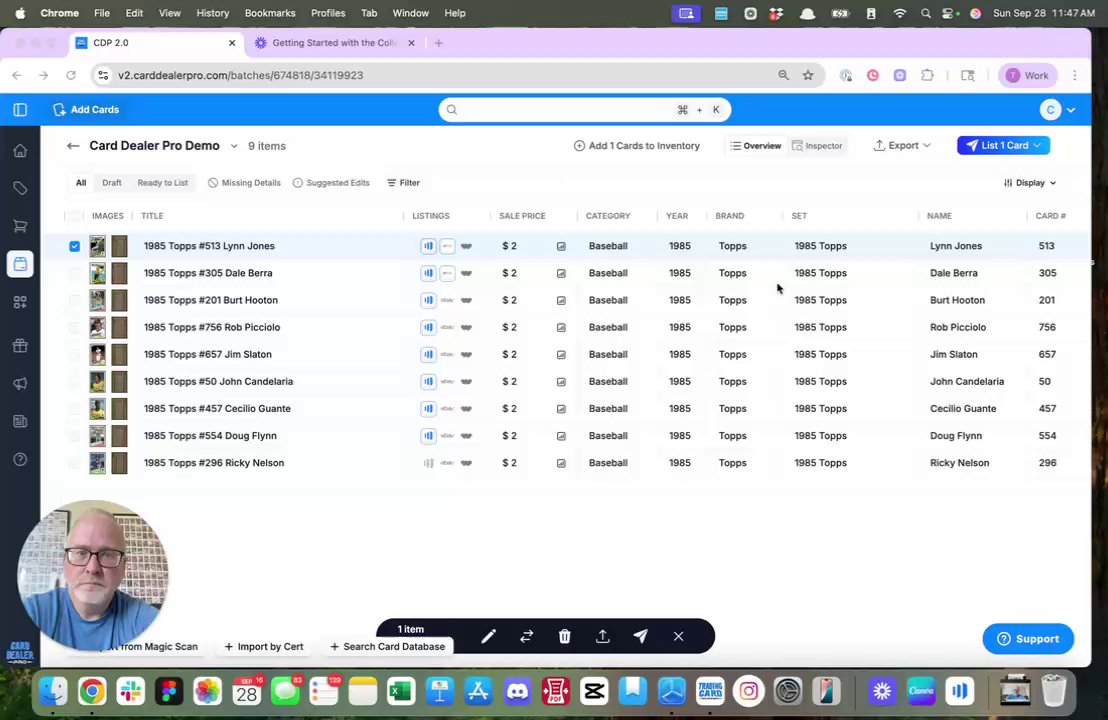The height and width of the screenshot is (720, 1108).
Task: Open the Filter menu
Action: [x=403, y=183]
